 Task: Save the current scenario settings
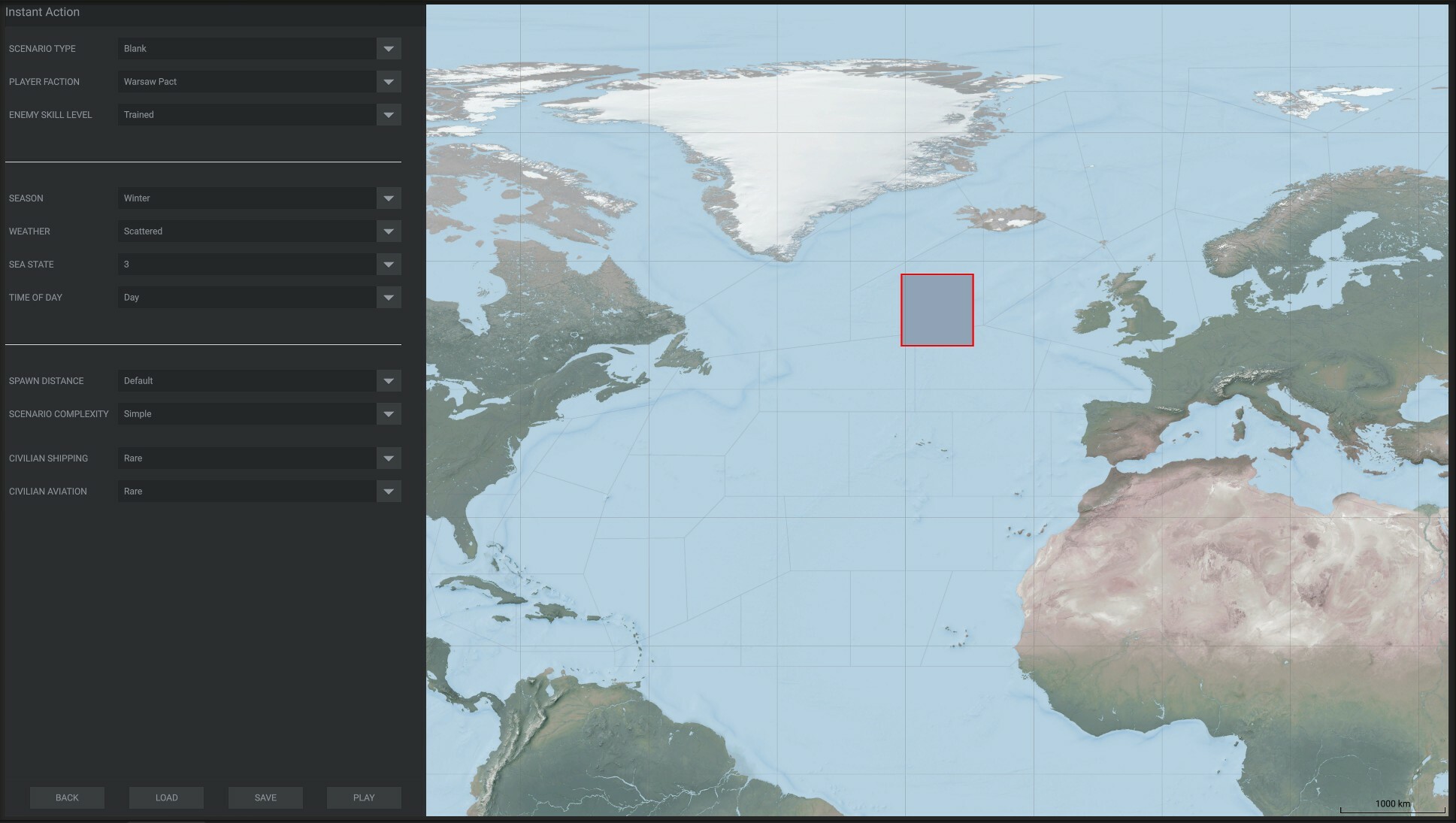[x=265, y=797]
